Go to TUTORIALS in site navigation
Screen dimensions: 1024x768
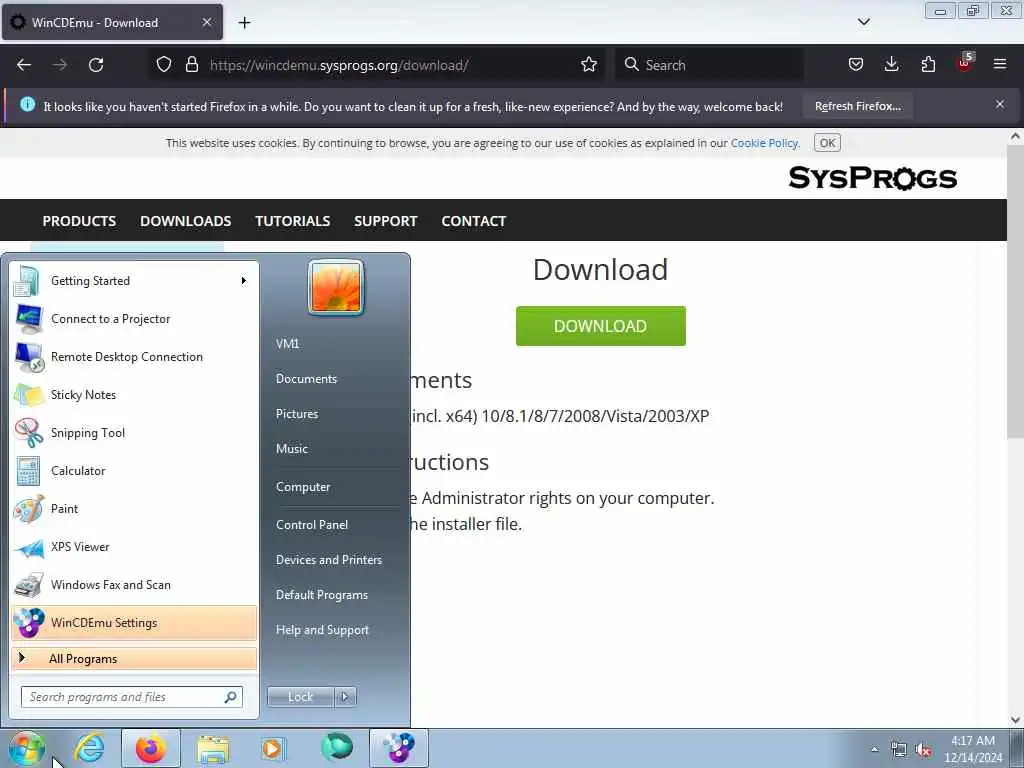pos(293,221)
